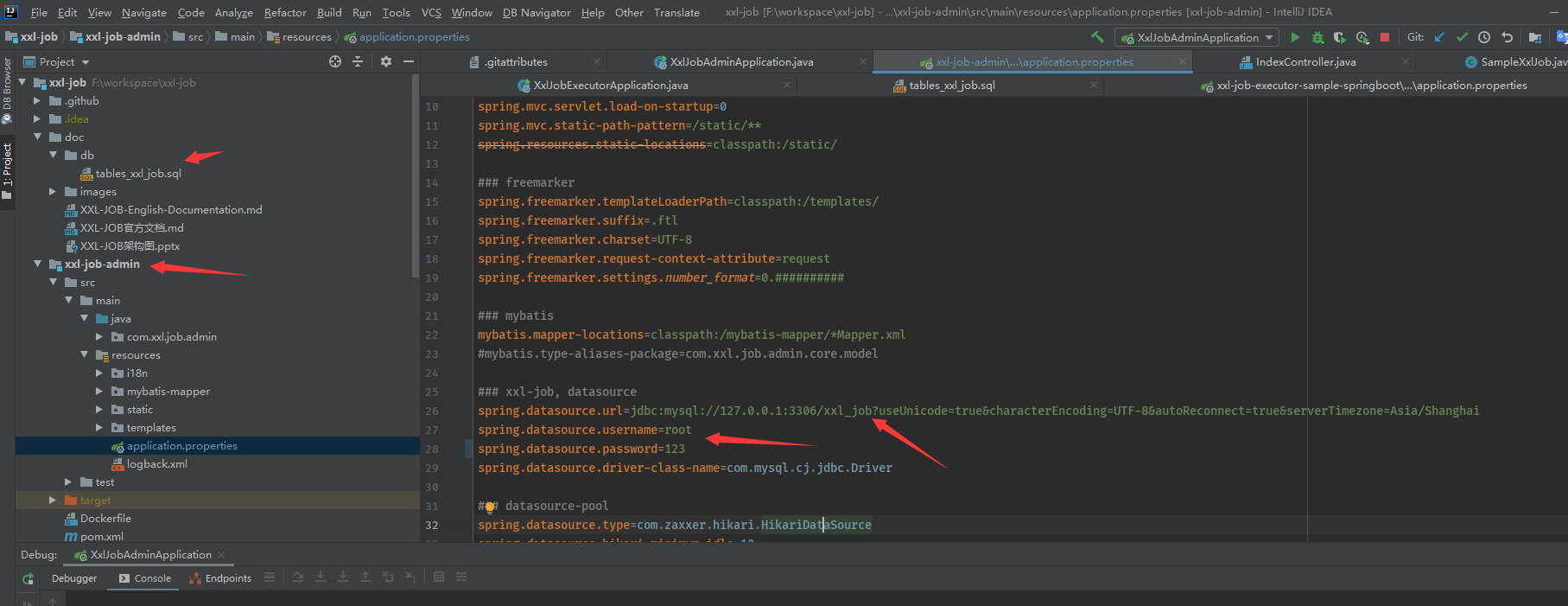Switch to XxlJobAdminApplication.java tab
Viewport: 1568px width, 606px height.
pos(741,61)
